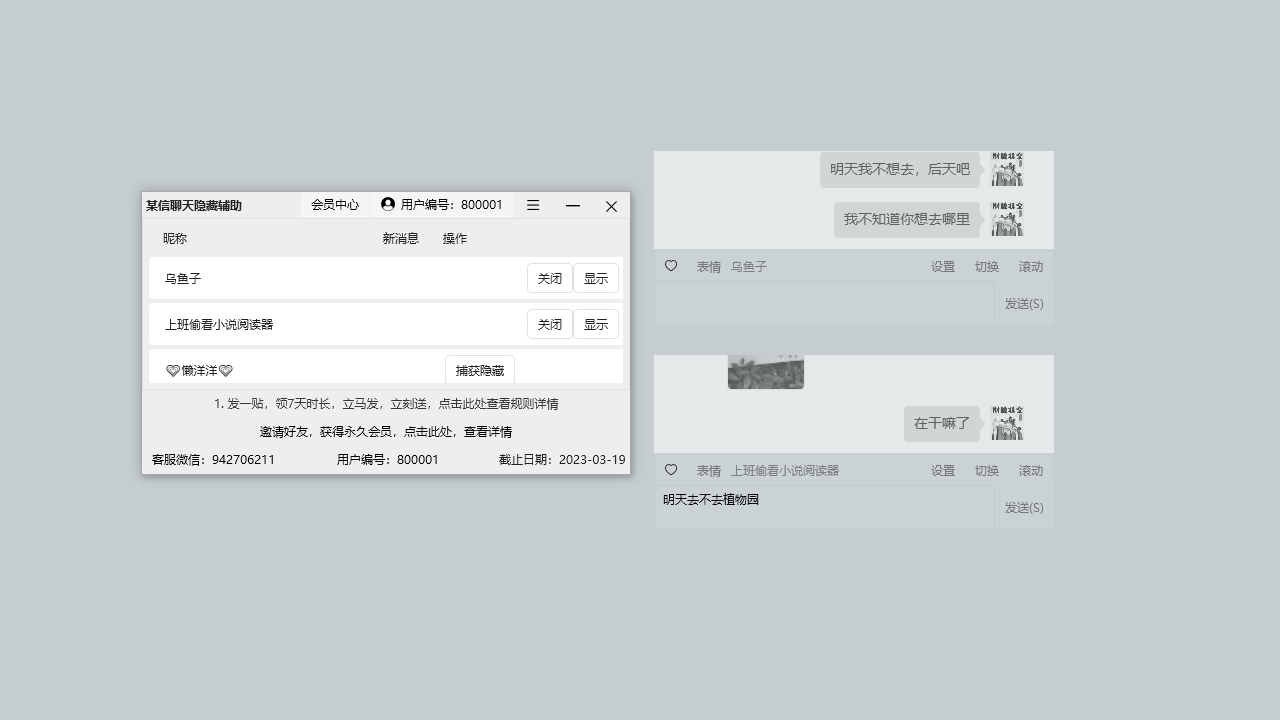This screenshot has width=1280, height=720.
Task: Click the avatar beside 明天我不想去，后天吧 message
Action: tap(1007, 169)
